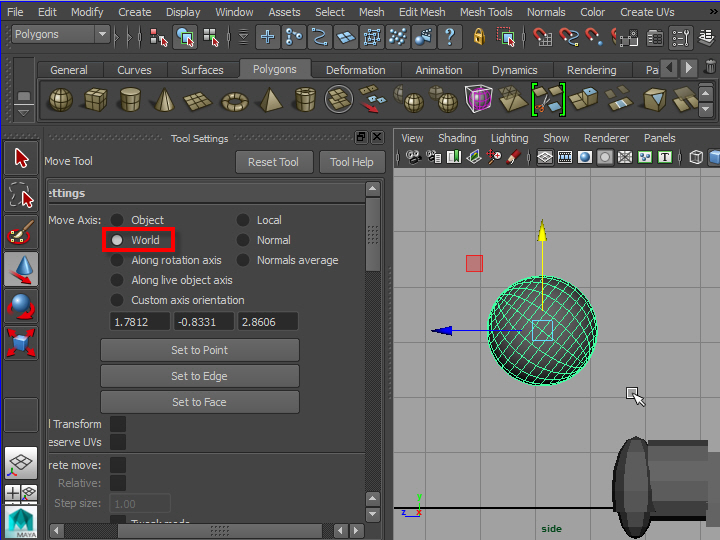Switch to the Deformation shelf tab

pos(355,70)
